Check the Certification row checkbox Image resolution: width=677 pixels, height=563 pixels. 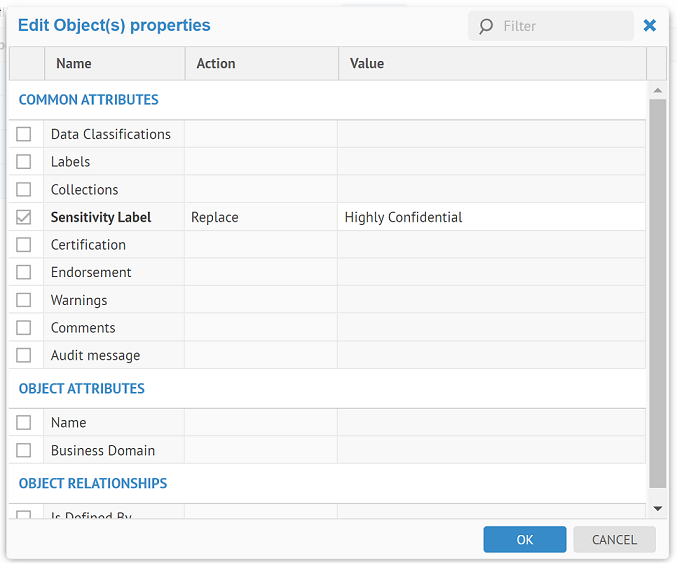tap(24, 245)
